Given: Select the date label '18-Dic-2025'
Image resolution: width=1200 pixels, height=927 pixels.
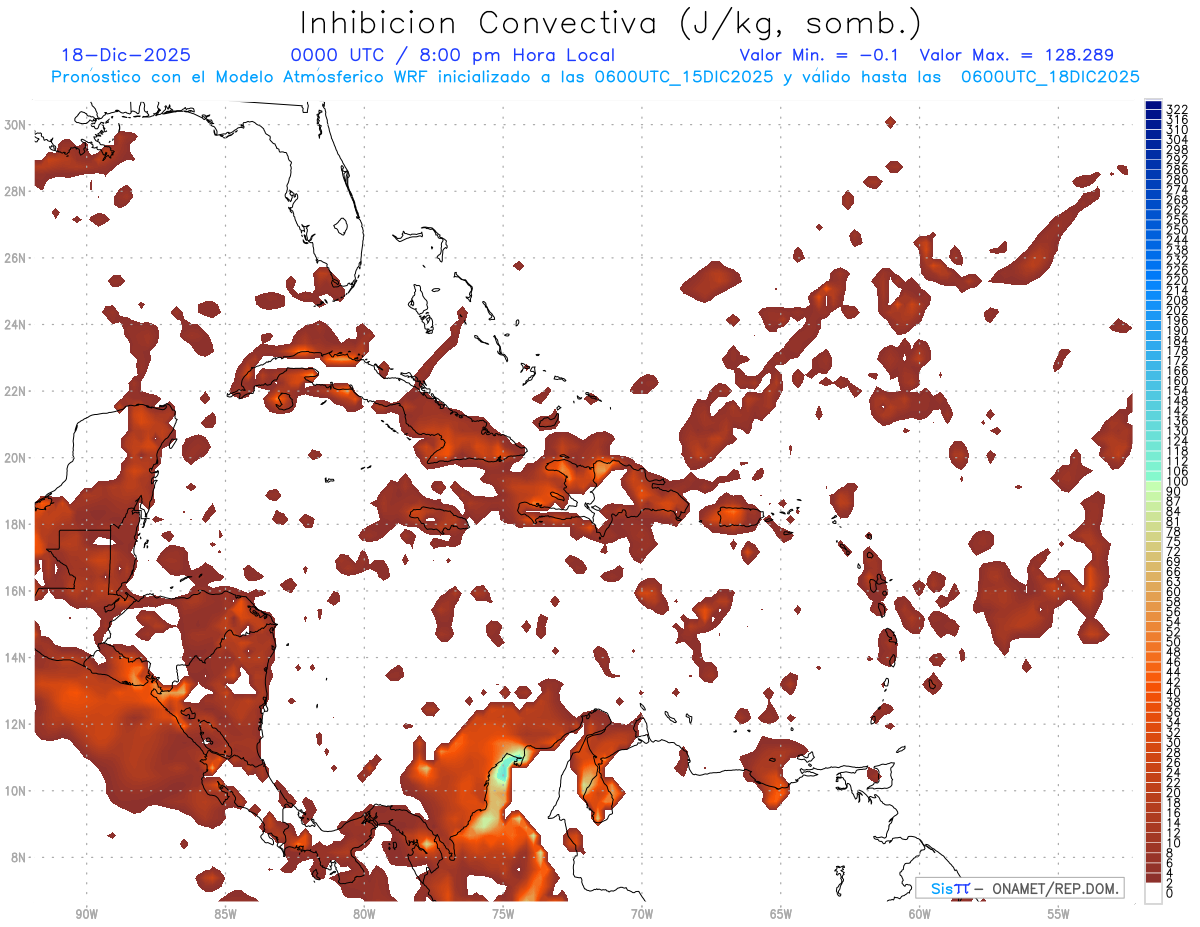Looking at the screenshot, I should (126, 55).
